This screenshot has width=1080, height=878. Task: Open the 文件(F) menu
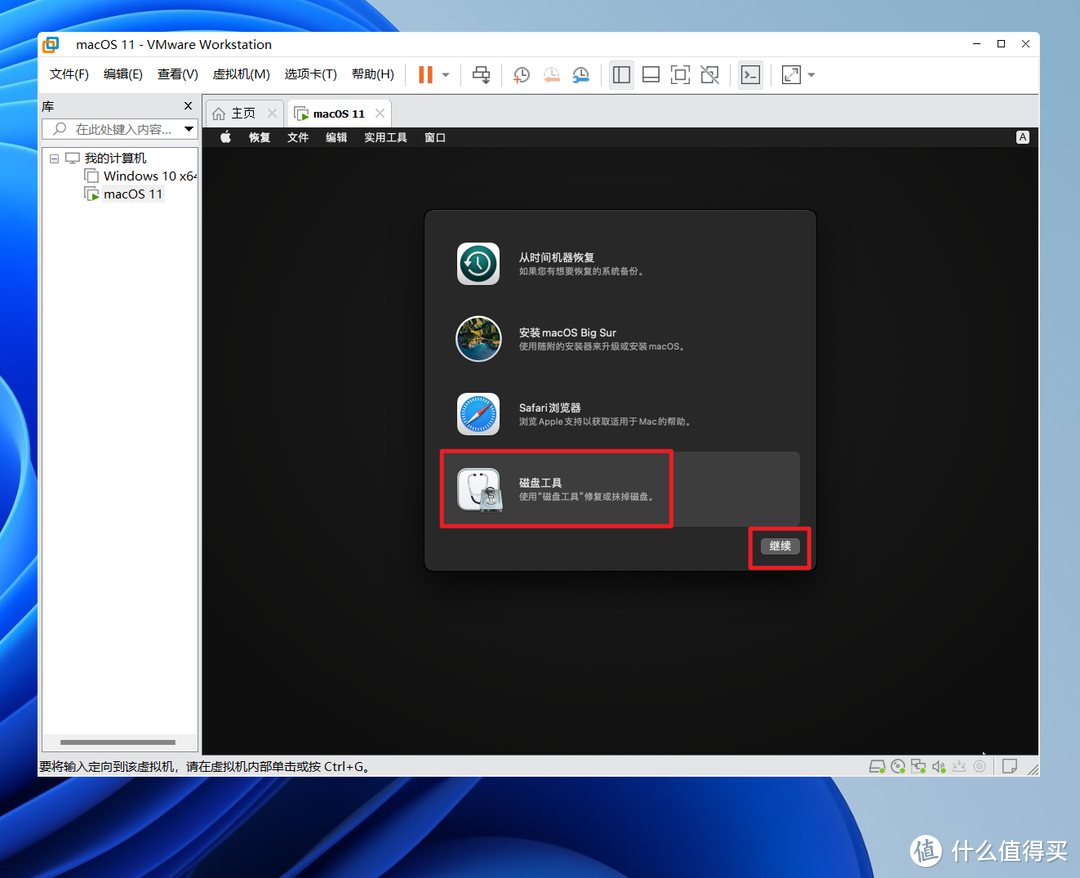(x=69, y=74)
